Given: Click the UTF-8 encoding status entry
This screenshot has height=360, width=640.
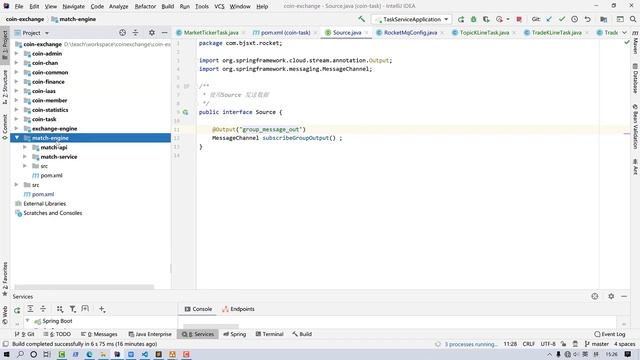Looking at the screenshot, I should 548,344.
